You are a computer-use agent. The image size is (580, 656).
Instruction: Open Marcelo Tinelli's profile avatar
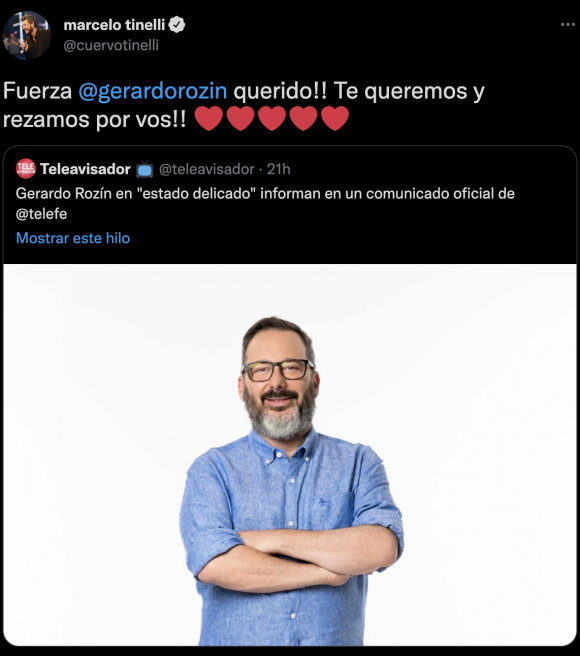pos(27,35)
